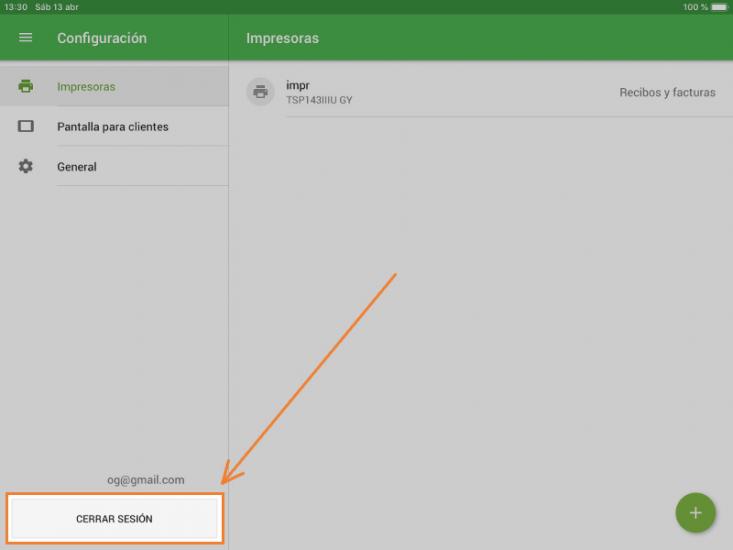Click the Recibos y facturas label

click(667, 93)
